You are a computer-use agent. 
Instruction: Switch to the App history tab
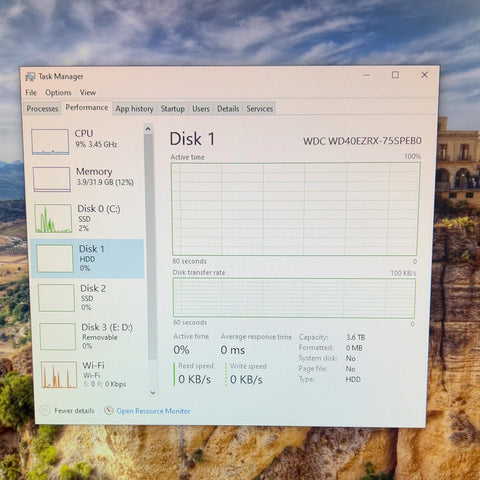click(x=134, y=109)
